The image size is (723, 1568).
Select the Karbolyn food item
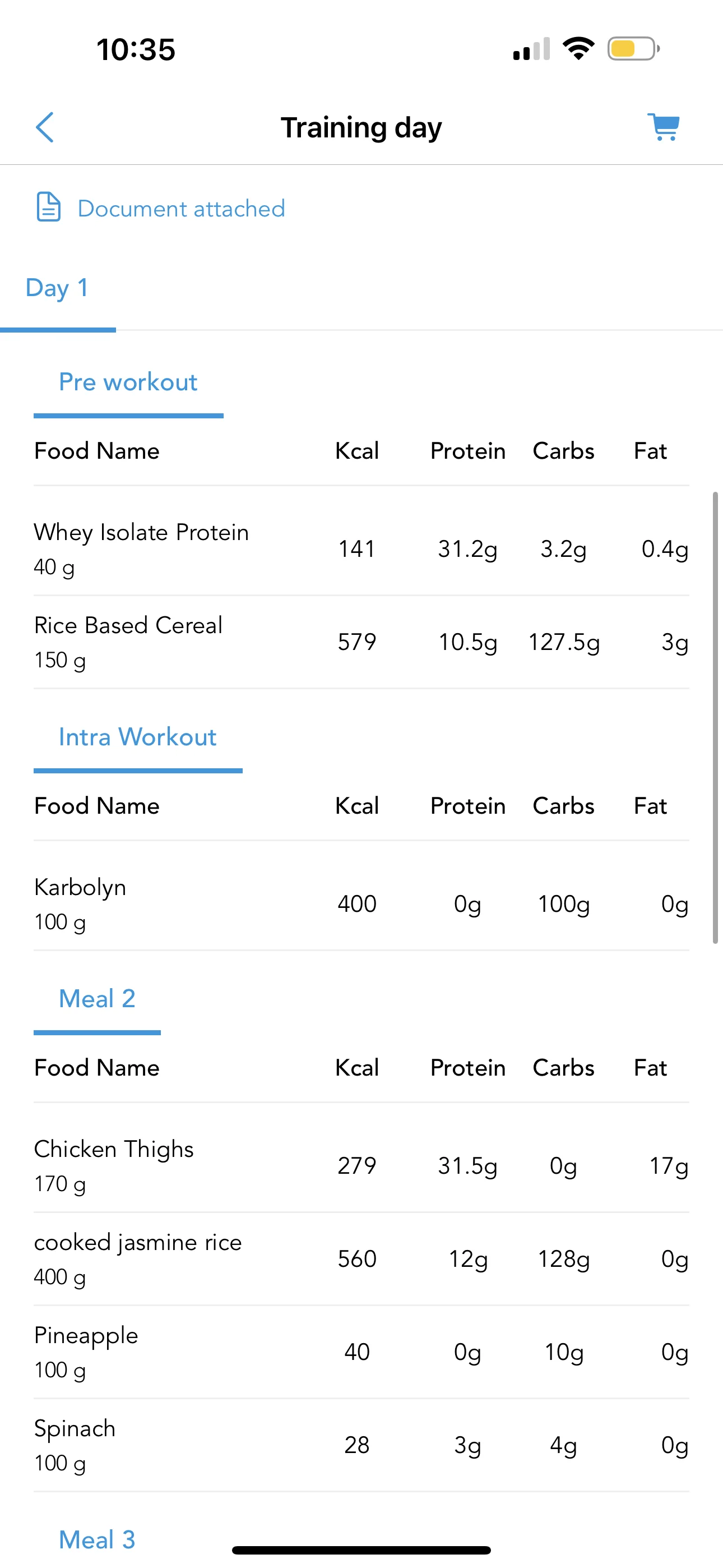coord(361,904)
